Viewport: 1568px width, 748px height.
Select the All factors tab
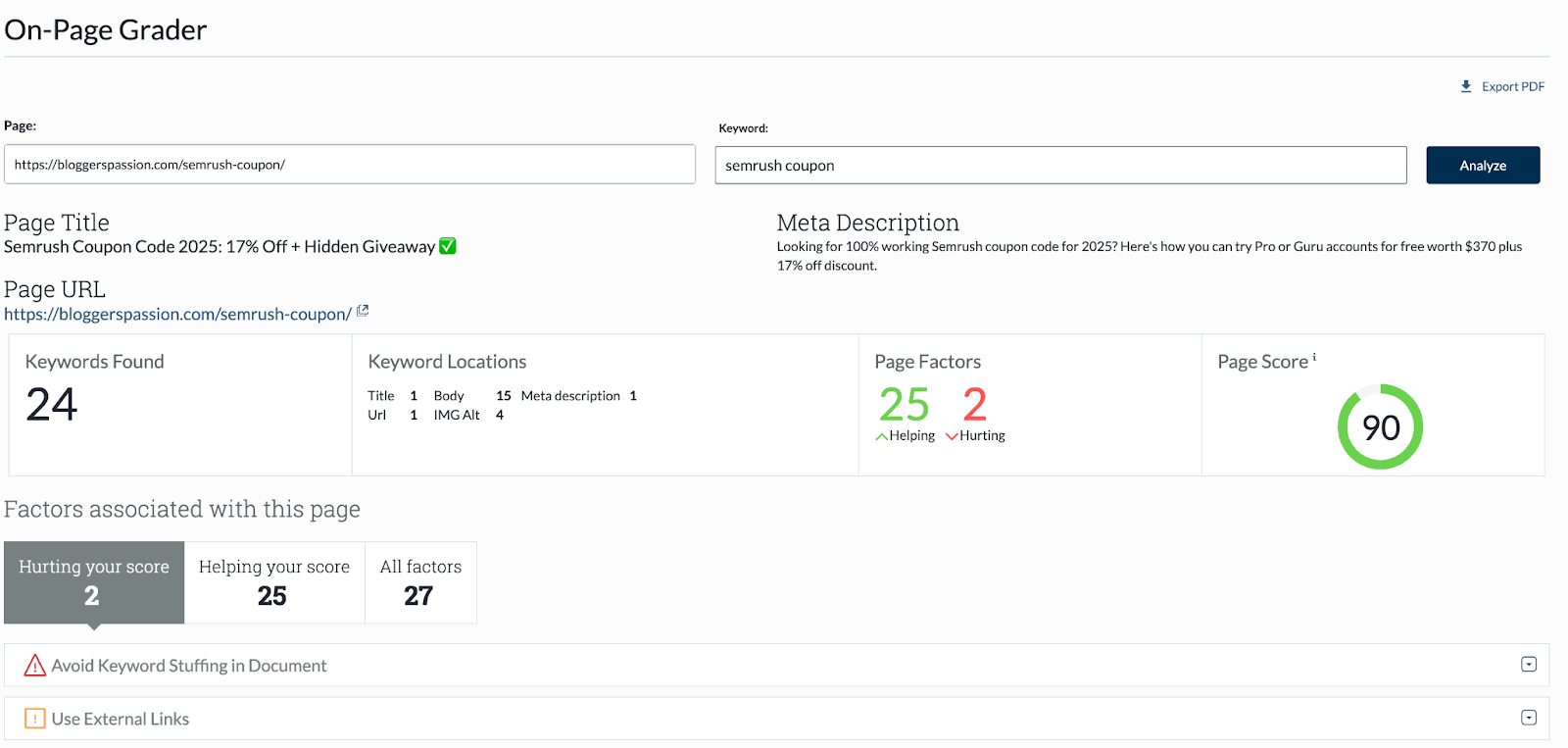click(x=420, y=582)
